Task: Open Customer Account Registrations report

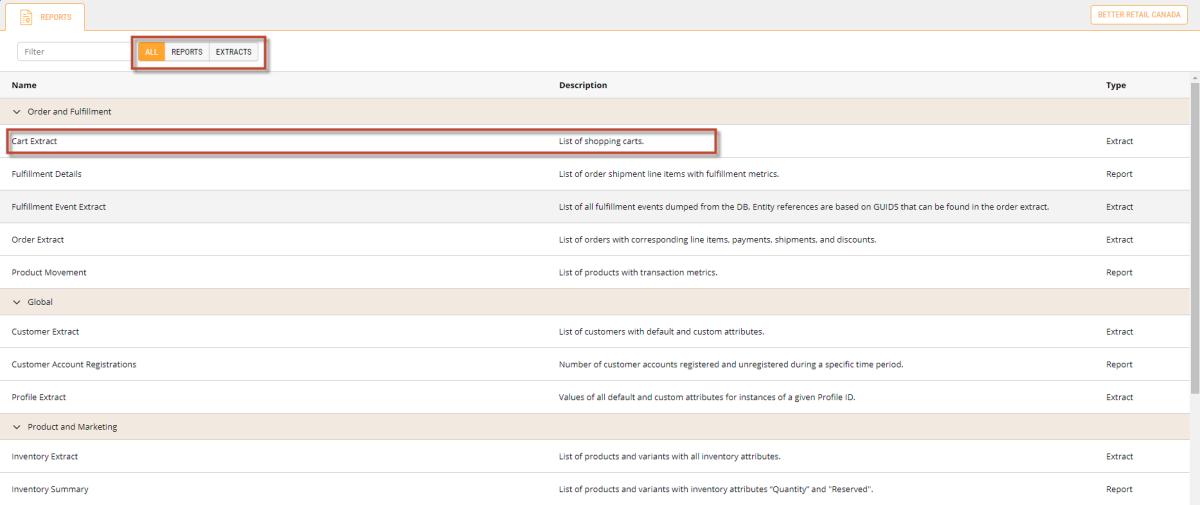Action: point(73,365)
